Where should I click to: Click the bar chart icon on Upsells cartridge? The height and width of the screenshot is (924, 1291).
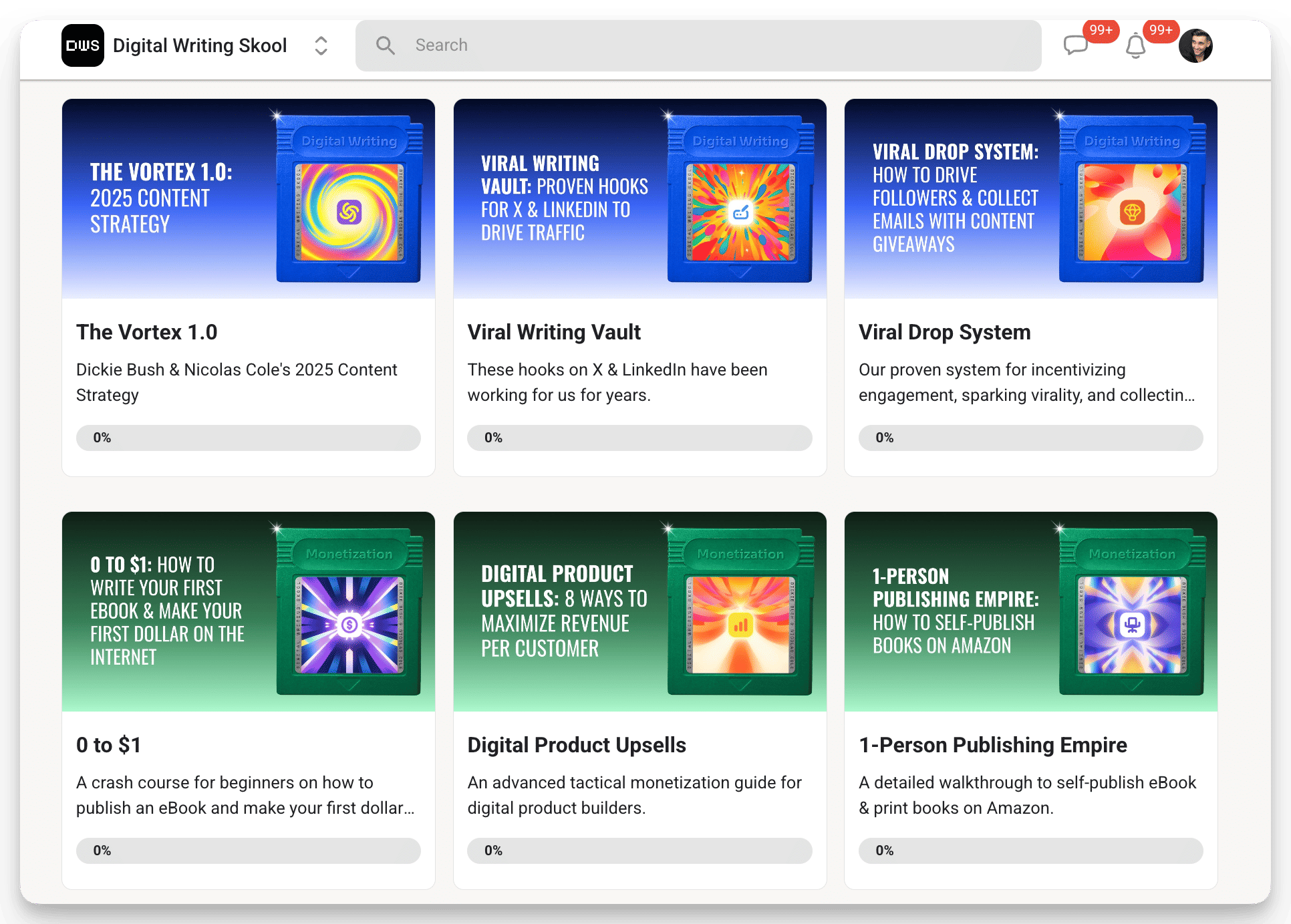pyautogui.click(x=740, y=625)
